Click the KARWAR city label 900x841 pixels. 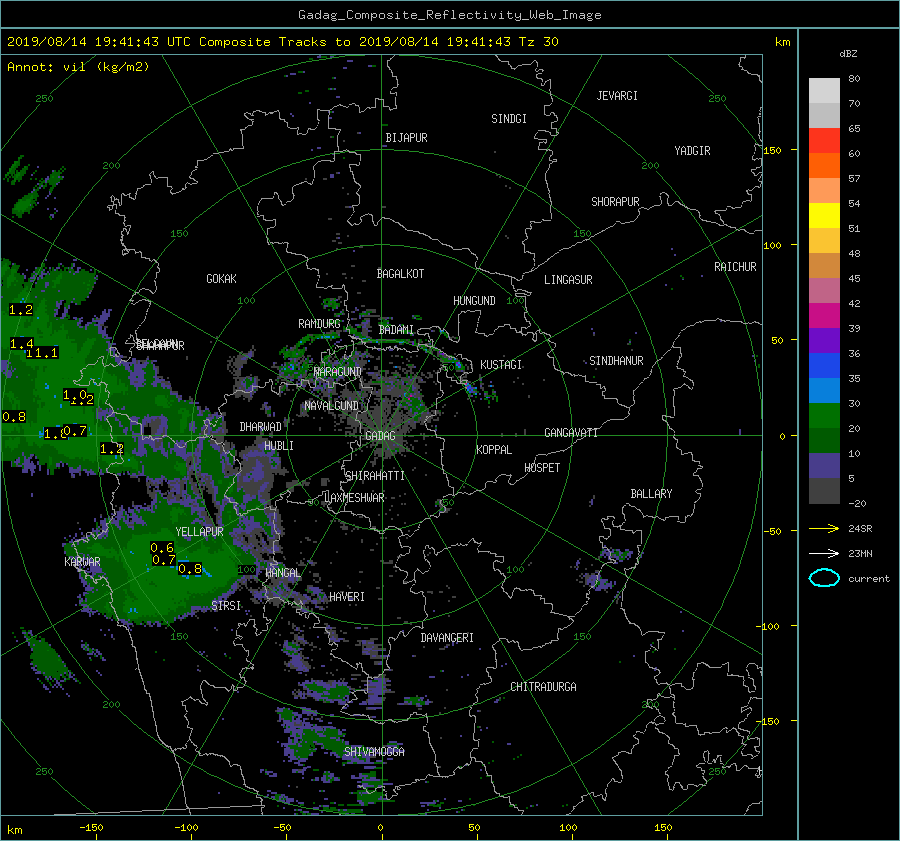[x=82, y=562]
